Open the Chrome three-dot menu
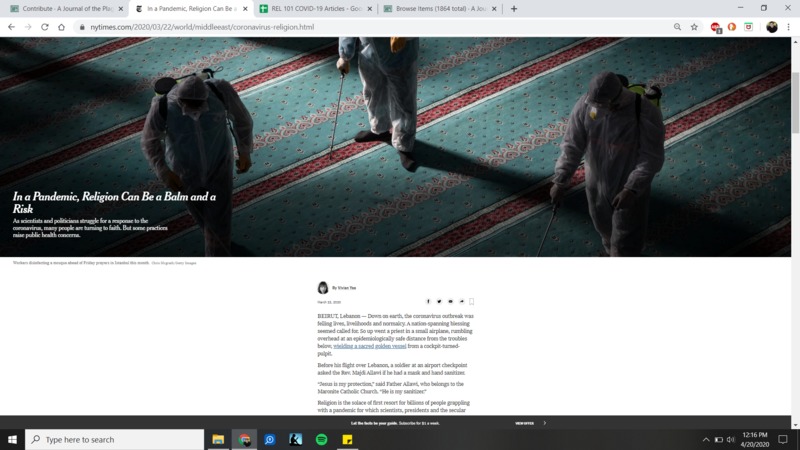The width and height of the screenshot is (800, 450). (x=789, y=27)
